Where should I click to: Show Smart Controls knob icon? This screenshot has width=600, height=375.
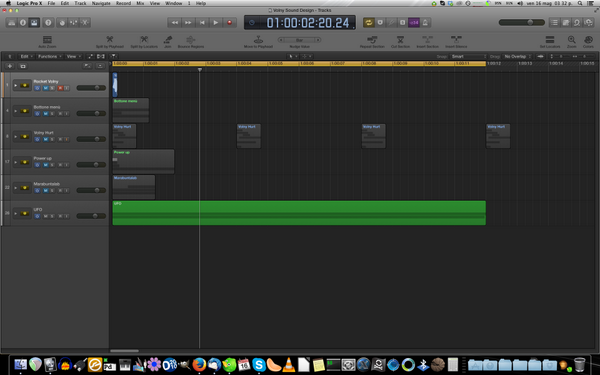click(x=62, y=23)
